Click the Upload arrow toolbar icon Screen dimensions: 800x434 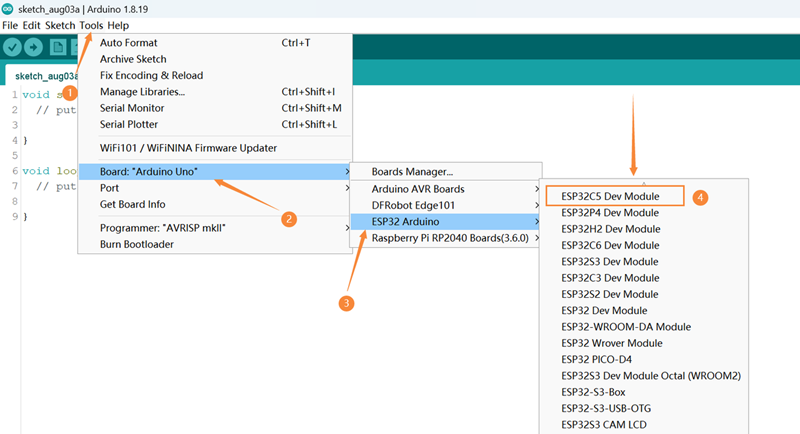(x=34, y=47)
